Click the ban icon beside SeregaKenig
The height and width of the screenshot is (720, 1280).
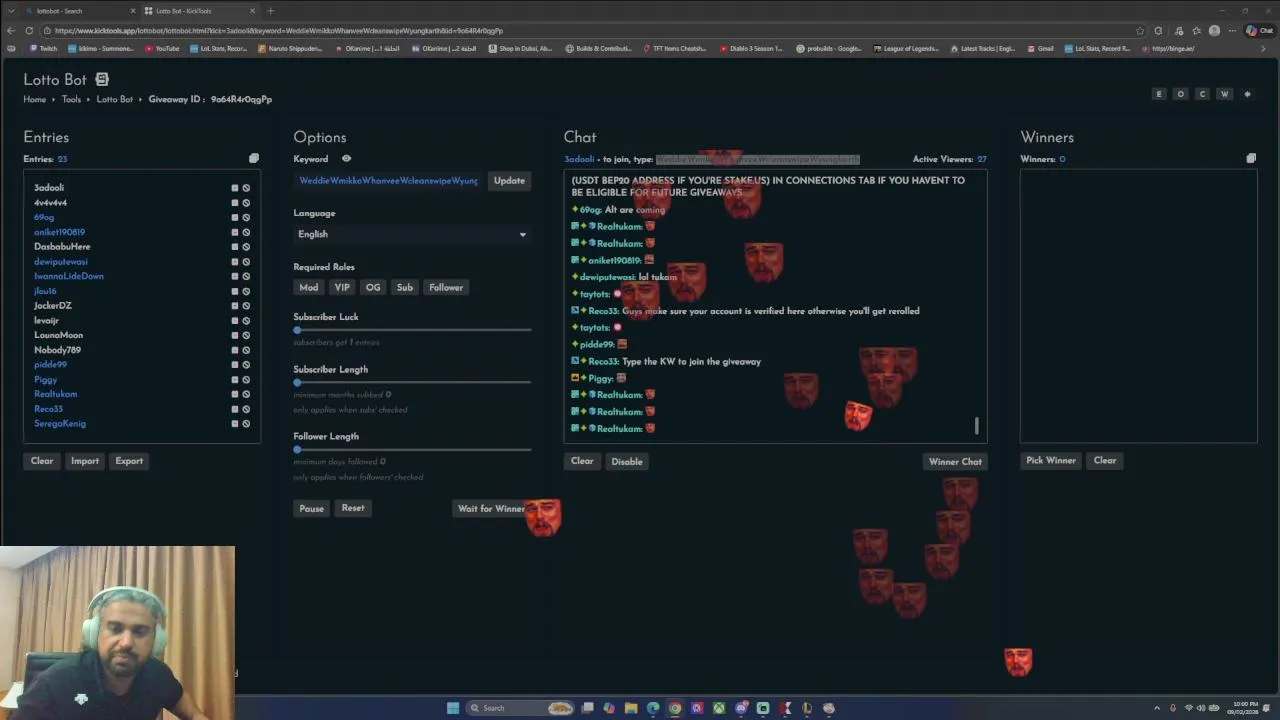(246, 424)
